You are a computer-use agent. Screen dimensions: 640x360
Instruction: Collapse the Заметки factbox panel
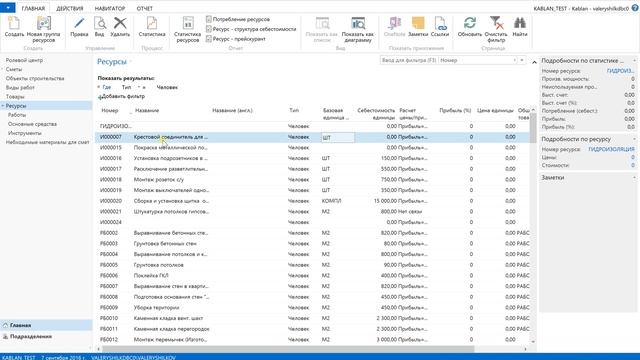coord(634,178)
